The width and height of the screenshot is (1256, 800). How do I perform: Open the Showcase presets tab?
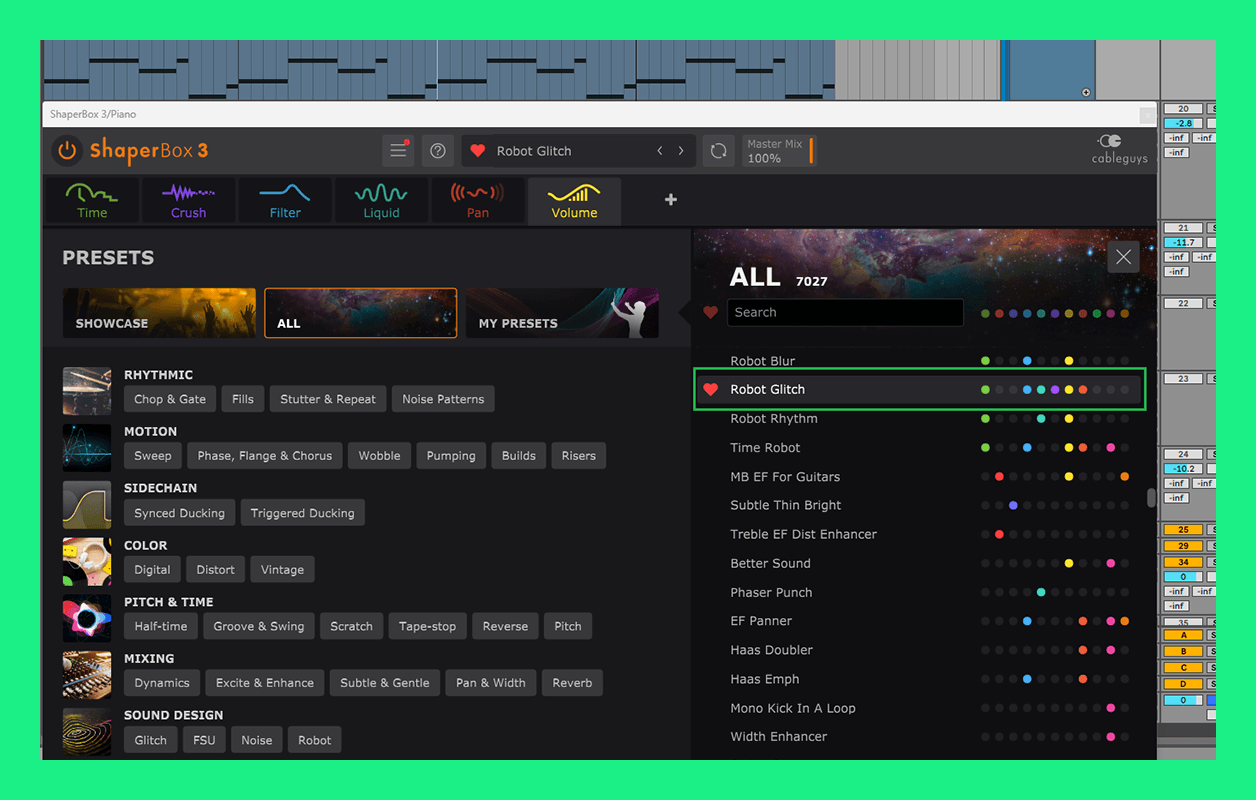159,313
